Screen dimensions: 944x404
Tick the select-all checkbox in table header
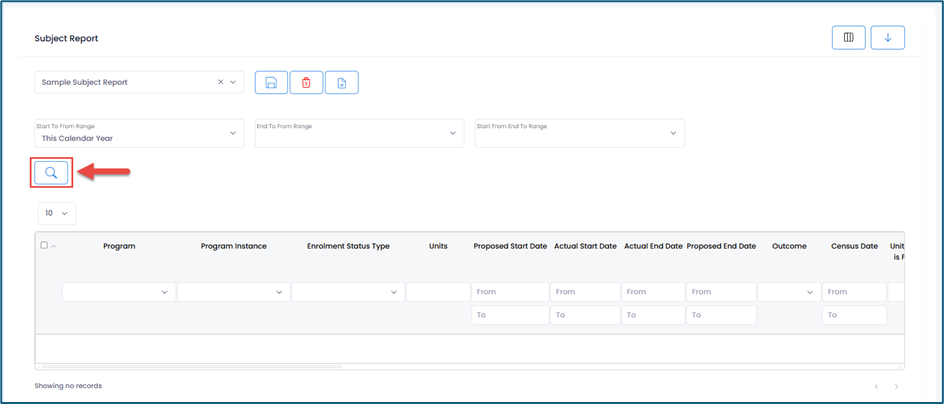coord(43,245)
